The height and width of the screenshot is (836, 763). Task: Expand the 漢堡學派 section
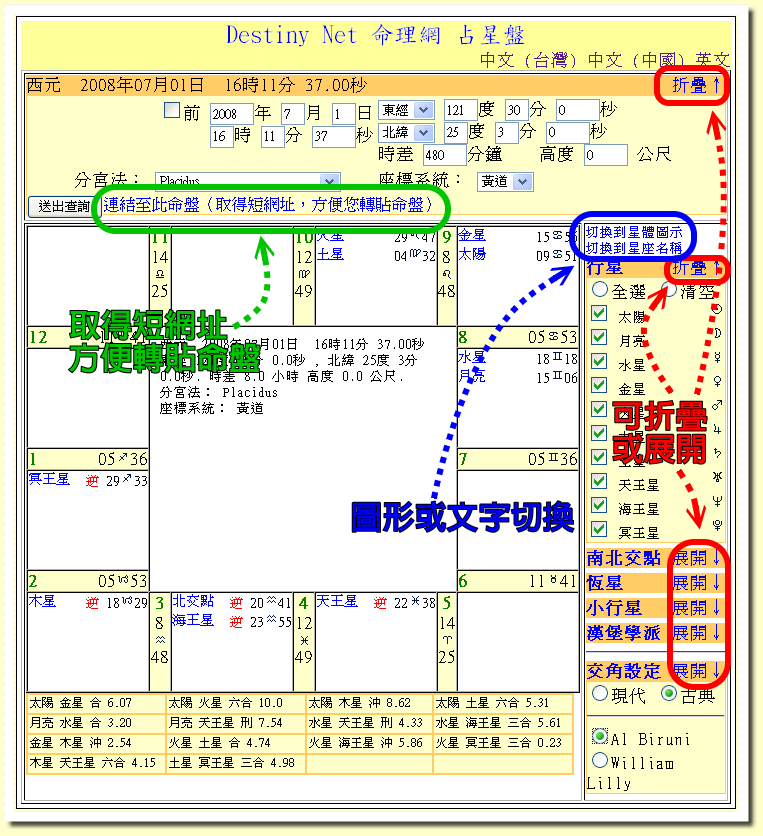(x=696, y=633)
